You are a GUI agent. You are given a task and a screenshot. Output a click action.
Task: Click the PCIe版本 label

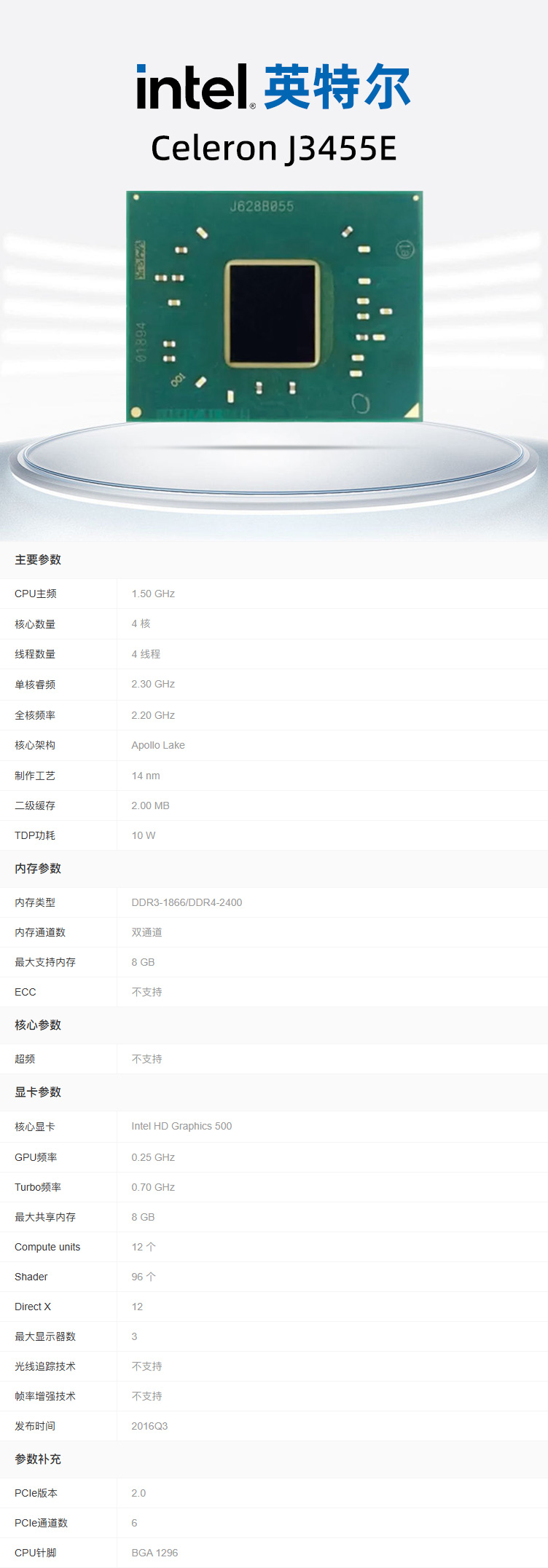[36, 1493]
